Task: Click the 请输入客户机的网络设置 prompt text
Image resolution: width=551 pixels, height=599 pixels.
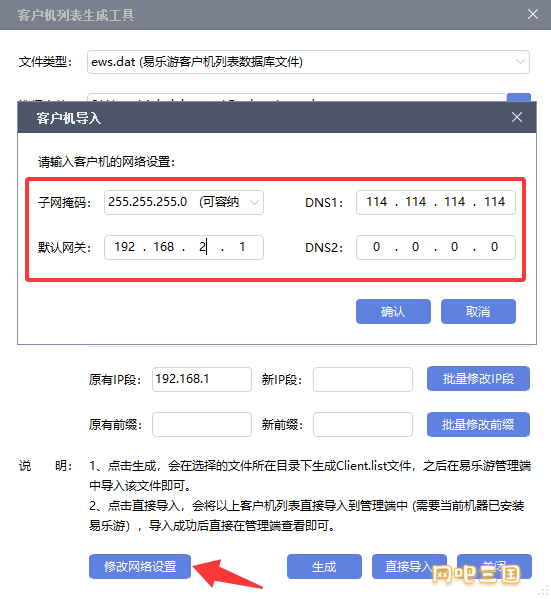Action: click(x=106, y=162)
